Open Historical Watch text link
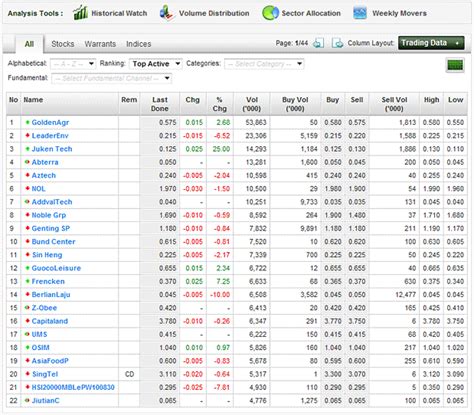The width and height of the screenshot is (474, 415). tap(119, 13)
